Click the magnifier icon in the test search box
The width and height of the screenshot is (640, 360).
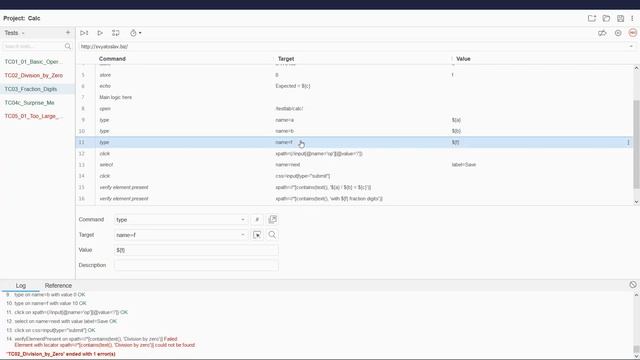click(x=68, y=46)
